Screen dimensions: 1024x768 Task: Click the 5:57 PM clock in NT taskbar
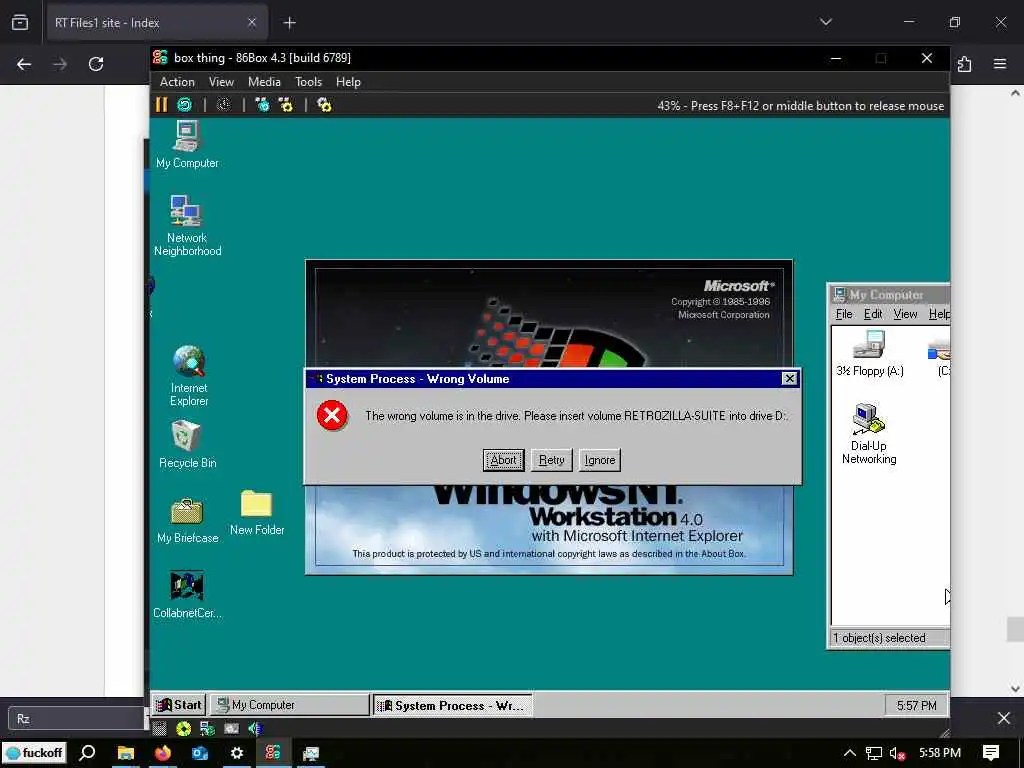[x=916, y=705]
